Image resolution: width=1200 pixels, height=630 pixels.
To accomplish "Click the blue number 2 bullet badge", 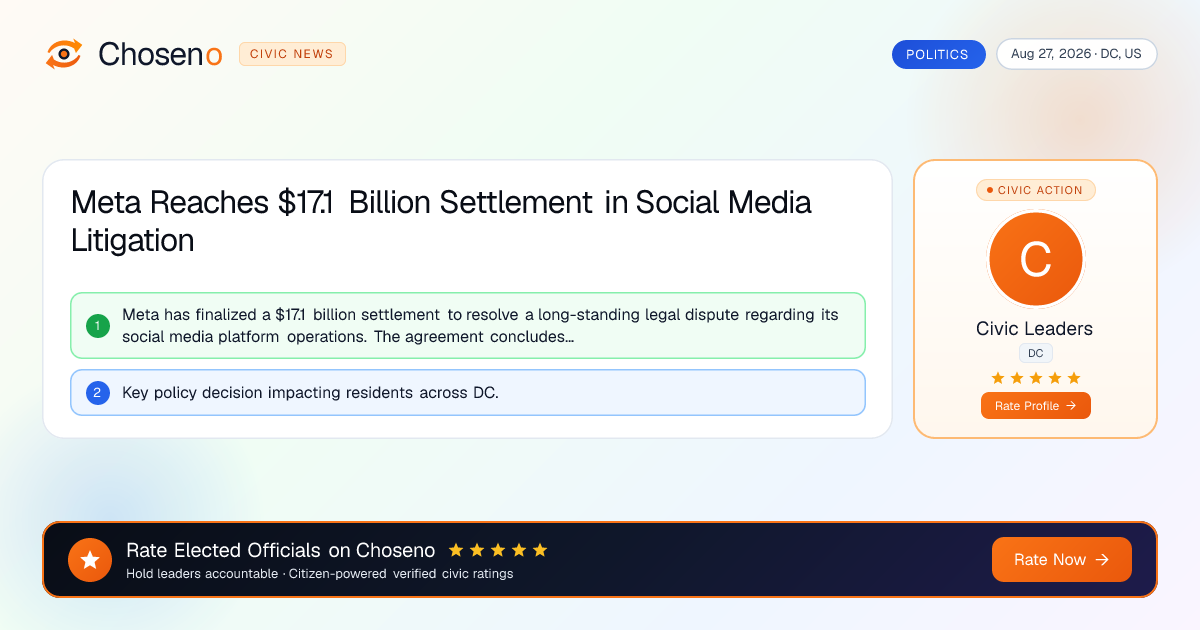I will (x=98, y=393).
